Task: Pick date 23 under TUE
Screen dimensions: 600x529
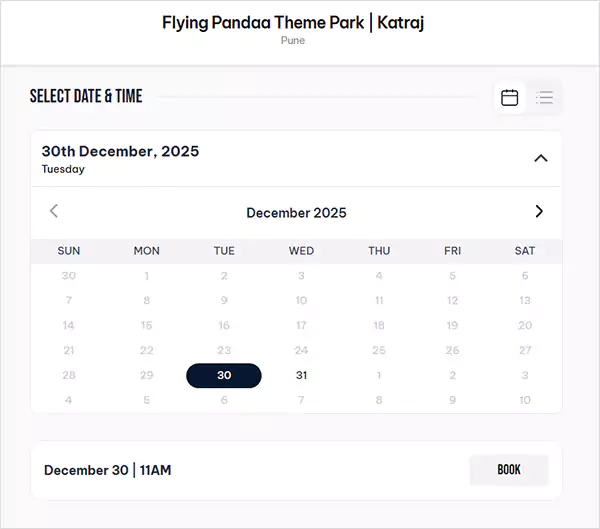Action: [224, 350]
